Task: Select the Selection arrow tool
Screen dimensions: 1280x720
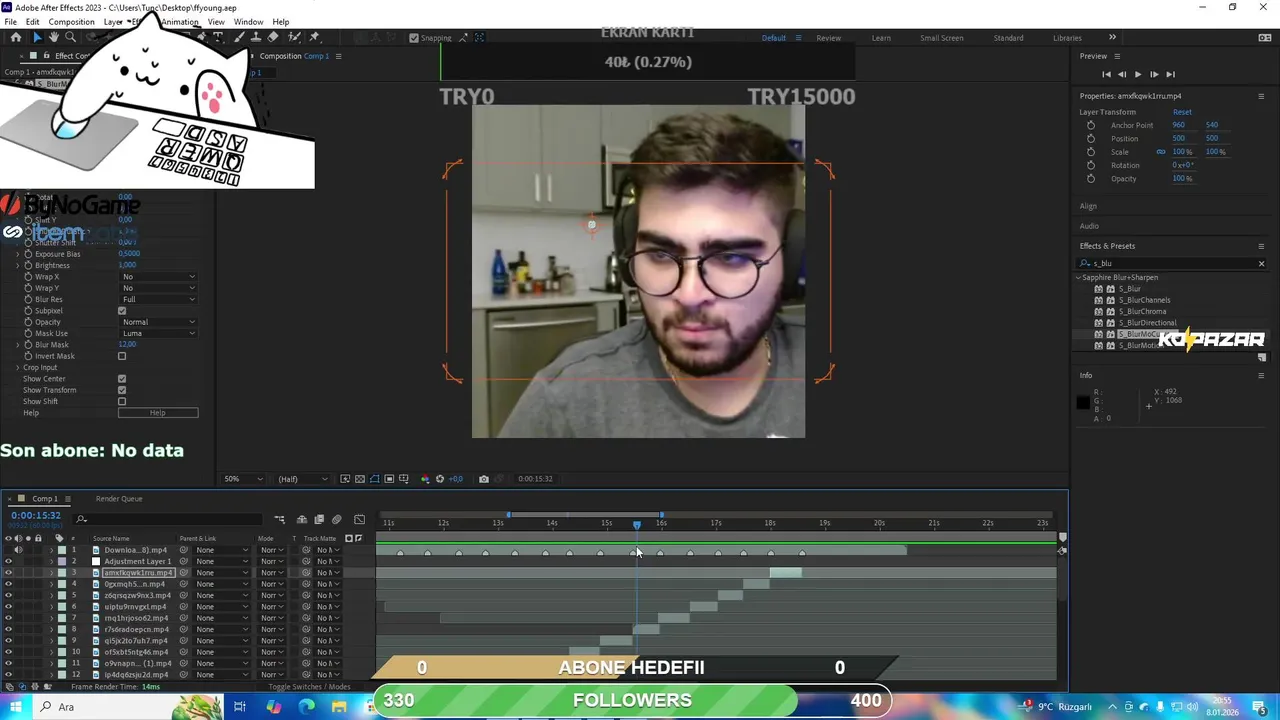Action: 37,37
